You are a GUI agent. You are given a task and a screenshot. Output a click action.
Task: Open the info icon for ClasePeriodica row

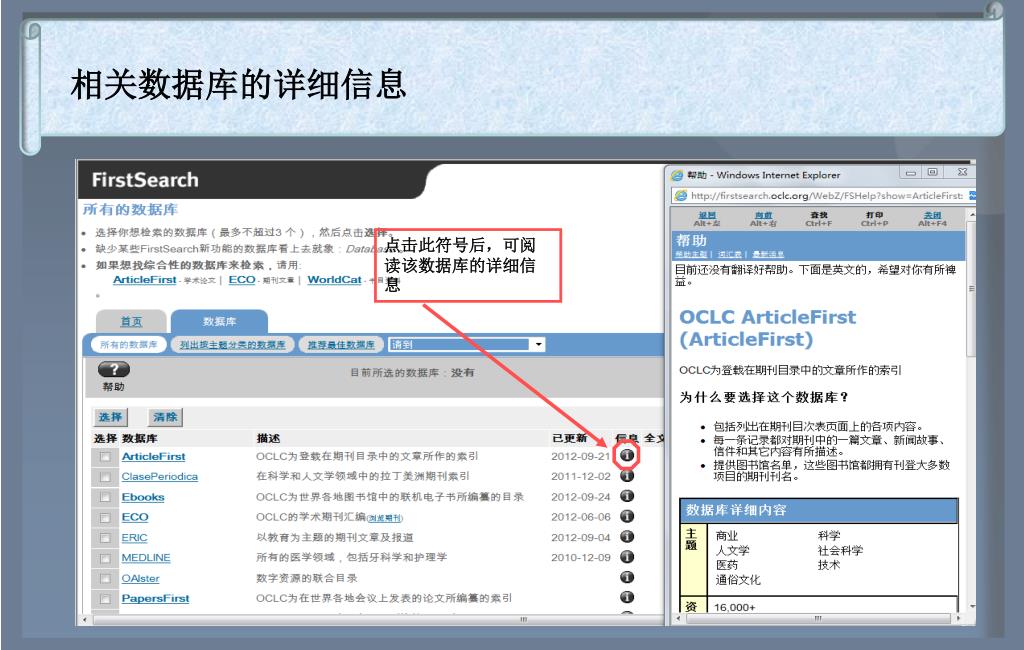tap(627, 476)
